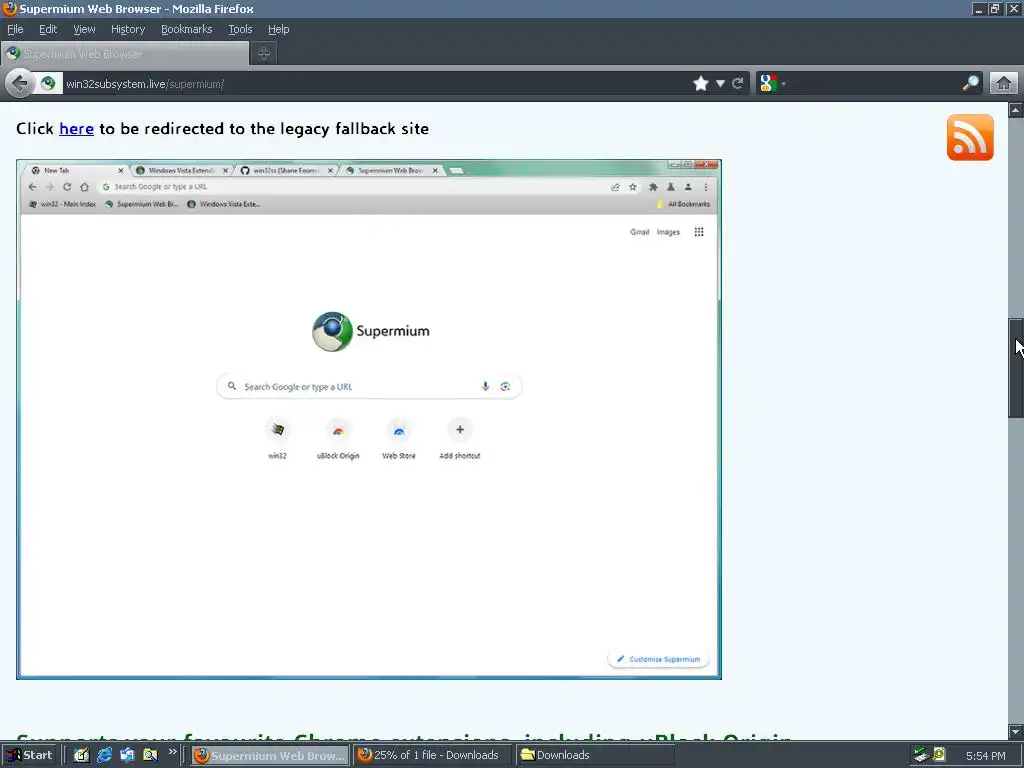Follow the 'here' legacy fallback link

click(x=76, y=129)
